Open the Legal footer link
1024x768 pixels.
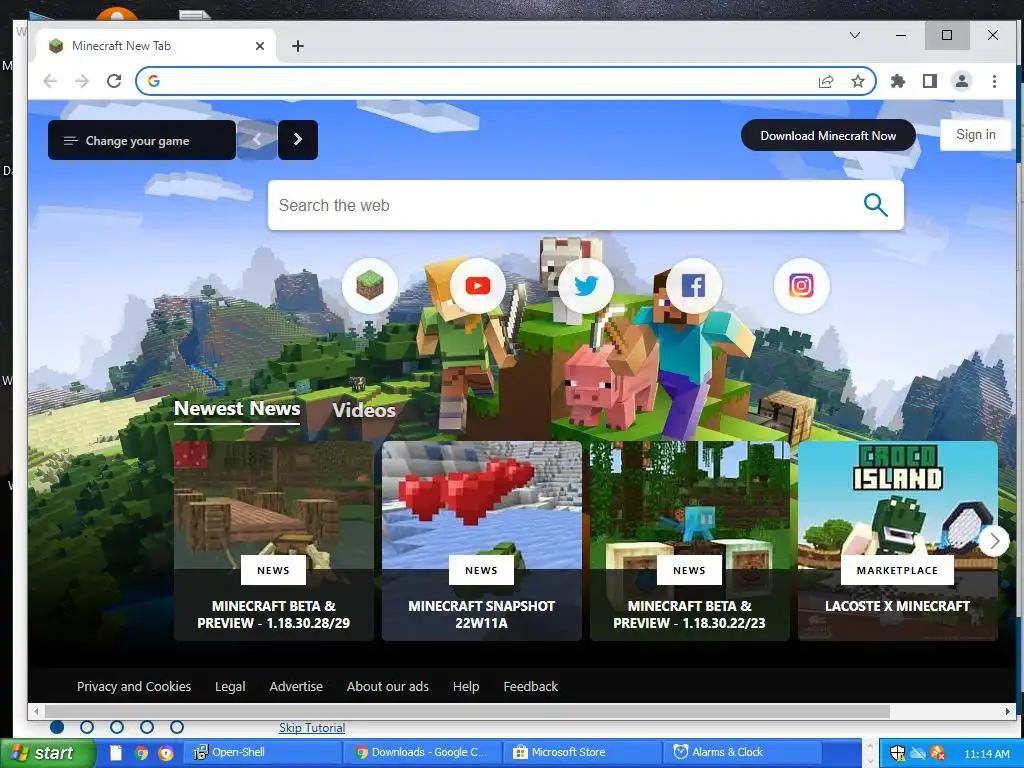tap(230, 686)
